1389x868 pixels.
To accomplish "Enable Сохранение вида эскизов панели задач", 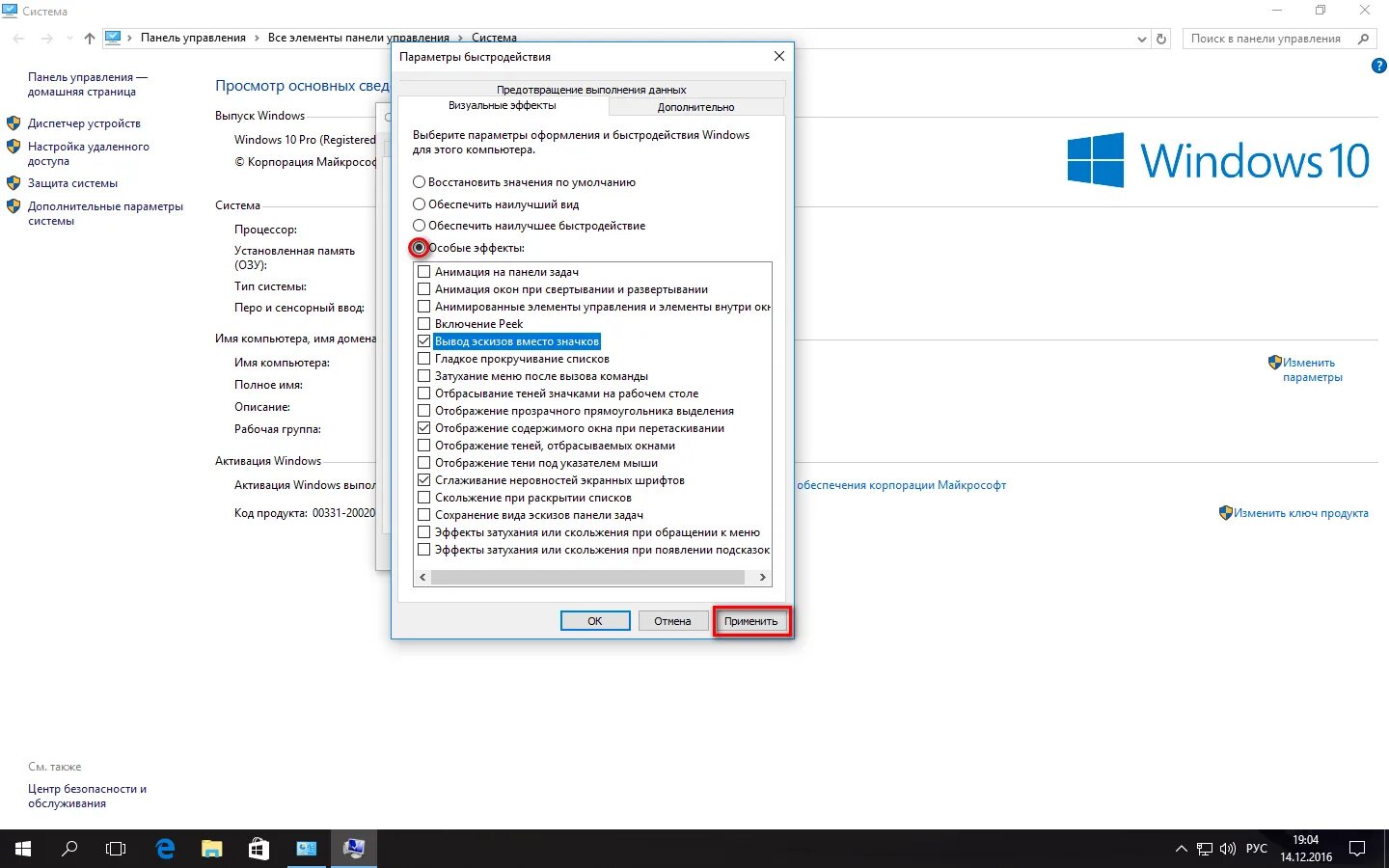I will tap(423, 515).
